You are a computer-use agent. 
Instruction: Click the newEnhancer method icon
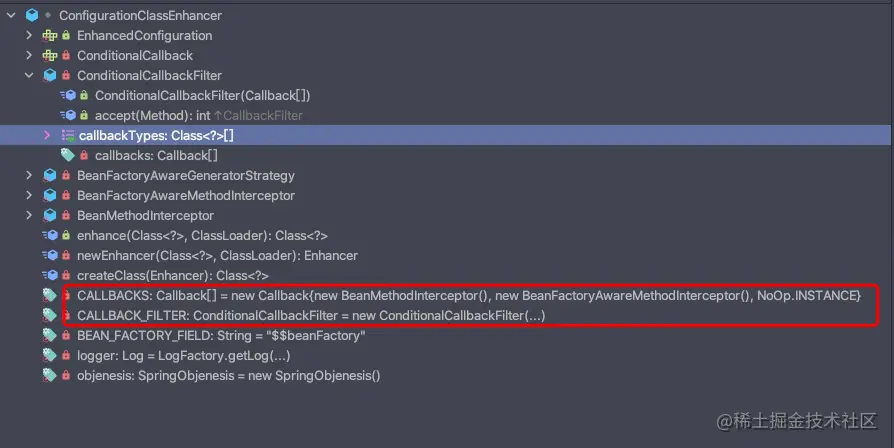50,255
